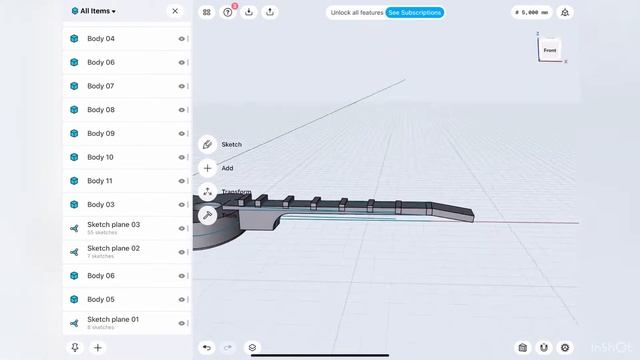Screen dimensions: 640x360
Task: Hide Body 03 using the eye
Action: (182, 204)
